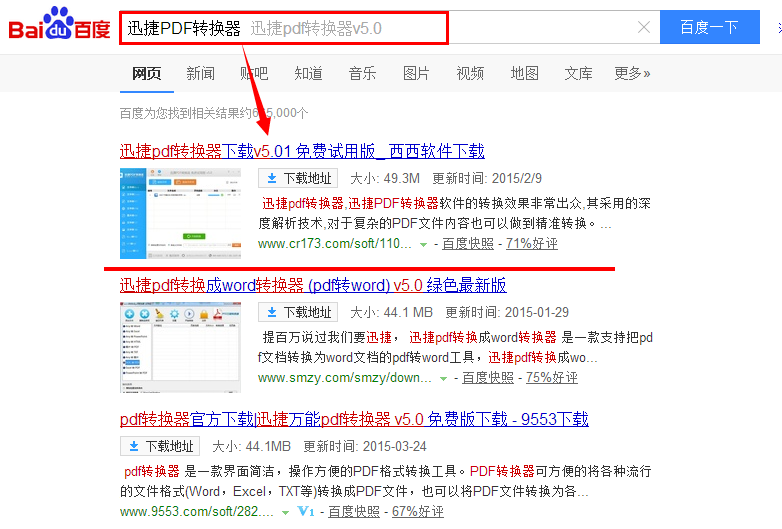Open 百度快照 for the 9553 result

click(x=354, y=512)
